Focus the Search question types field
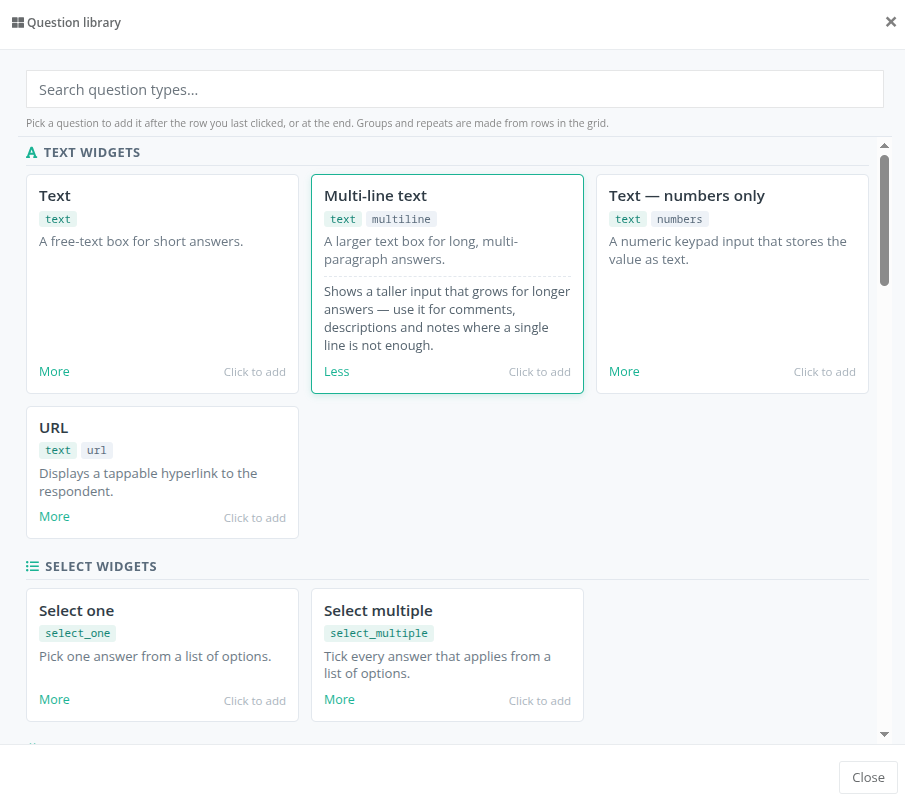 pyautogui.click(x=455, y=89)
